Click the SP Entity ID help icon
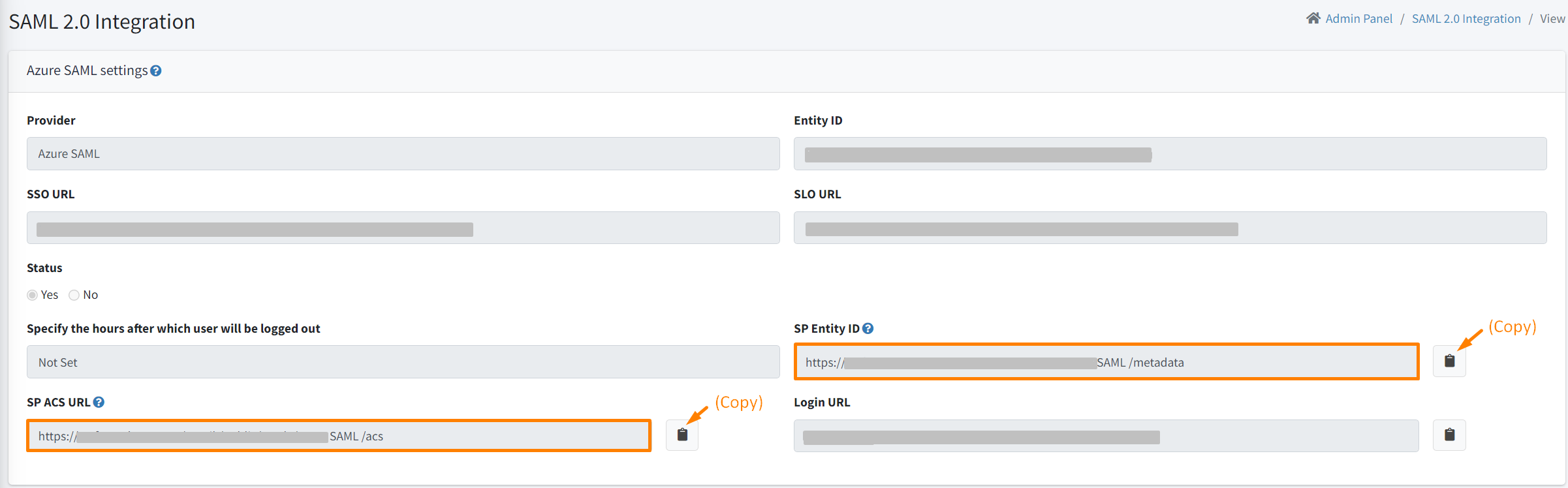 [868, 329]
